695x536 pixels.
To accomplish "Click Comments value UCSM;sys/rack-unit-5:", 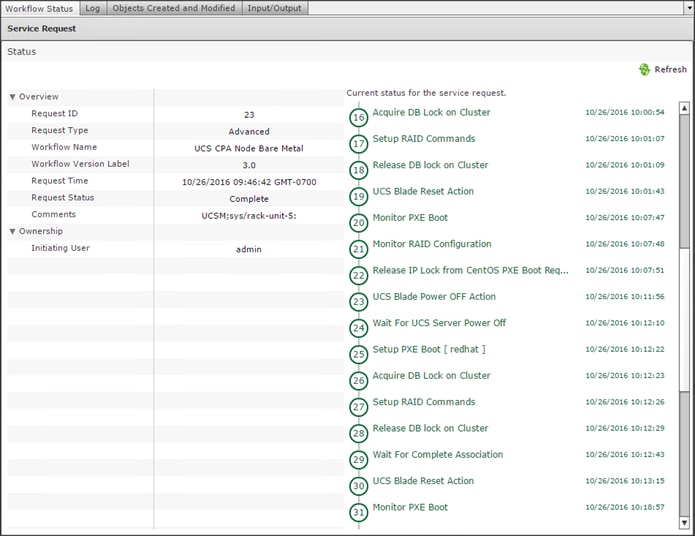I will pyautogui.click(x=249, y=216).
